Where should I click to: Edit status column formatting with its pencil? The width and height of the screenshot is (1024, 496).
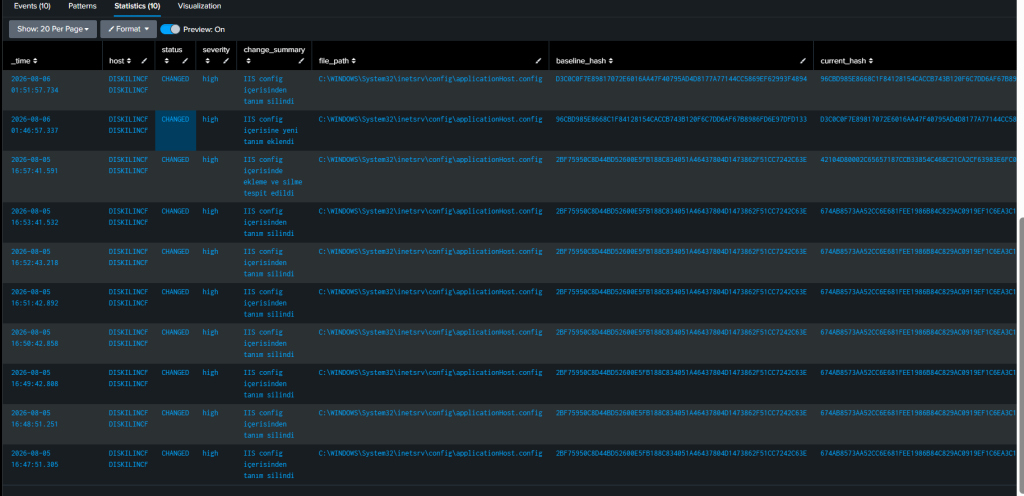click(x=185, y=61)
